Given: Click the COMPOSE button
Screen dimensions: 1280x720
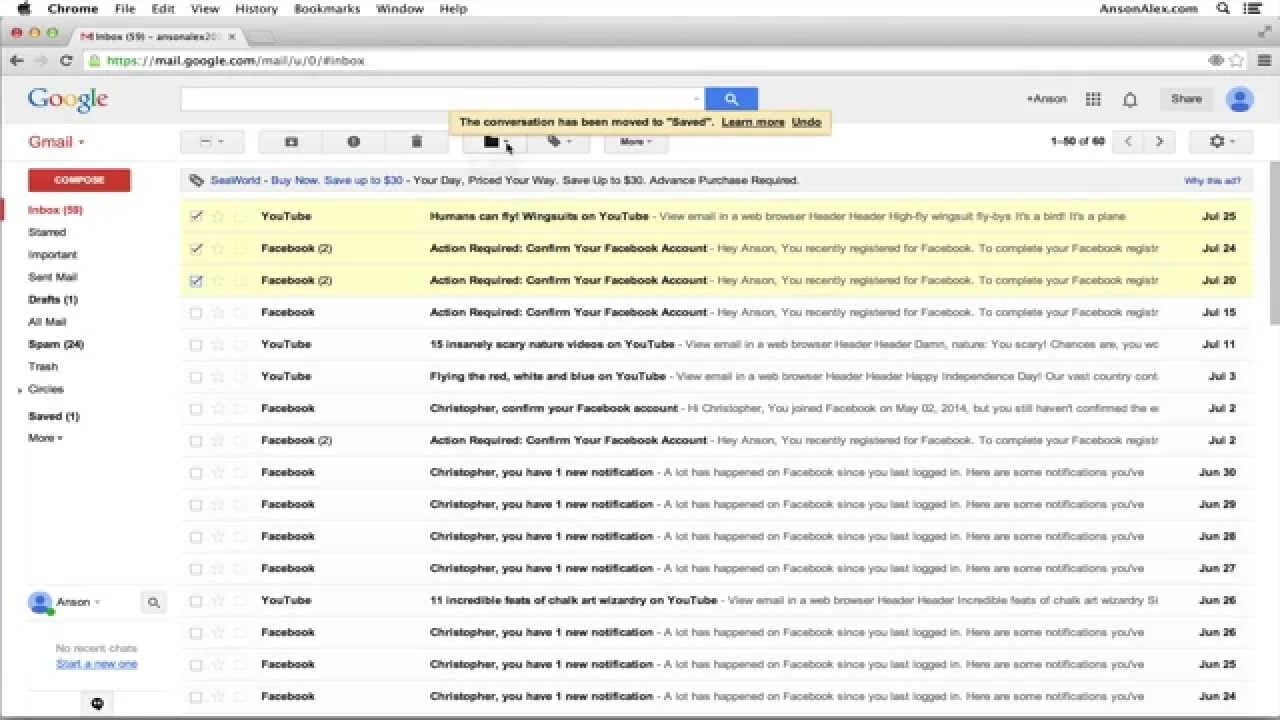Looking at the screenshot, I should coord(79,180).
